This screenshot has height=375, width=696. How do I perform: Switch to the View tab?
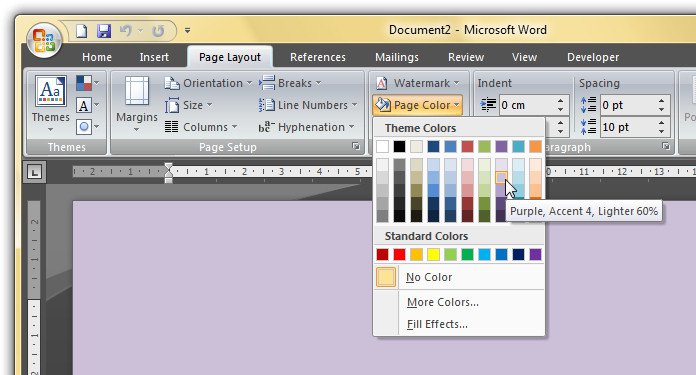point(524,57)
